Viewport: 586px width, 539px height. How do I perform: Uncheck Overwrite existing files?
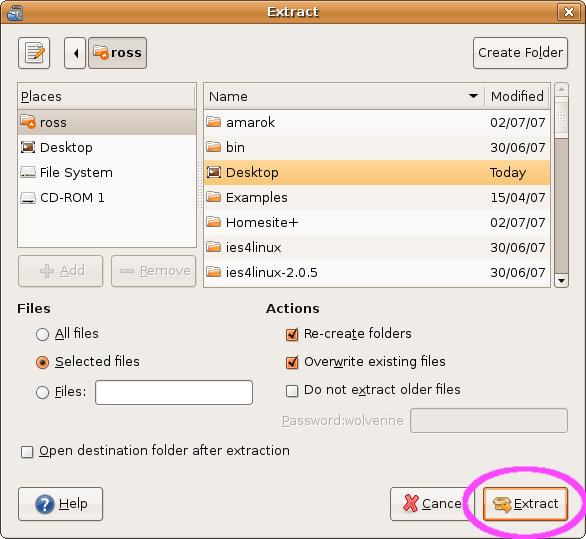coord(292,362)
